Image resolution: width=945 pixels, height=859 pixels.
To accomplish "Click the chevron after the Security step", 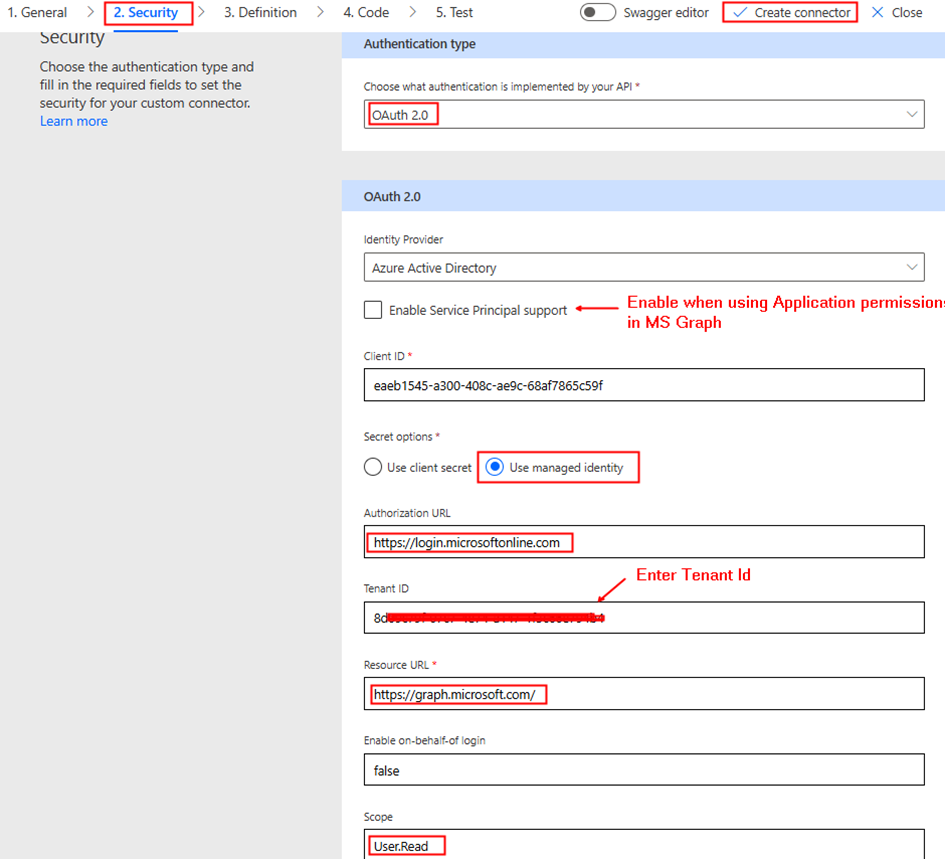I will point(201,12).
